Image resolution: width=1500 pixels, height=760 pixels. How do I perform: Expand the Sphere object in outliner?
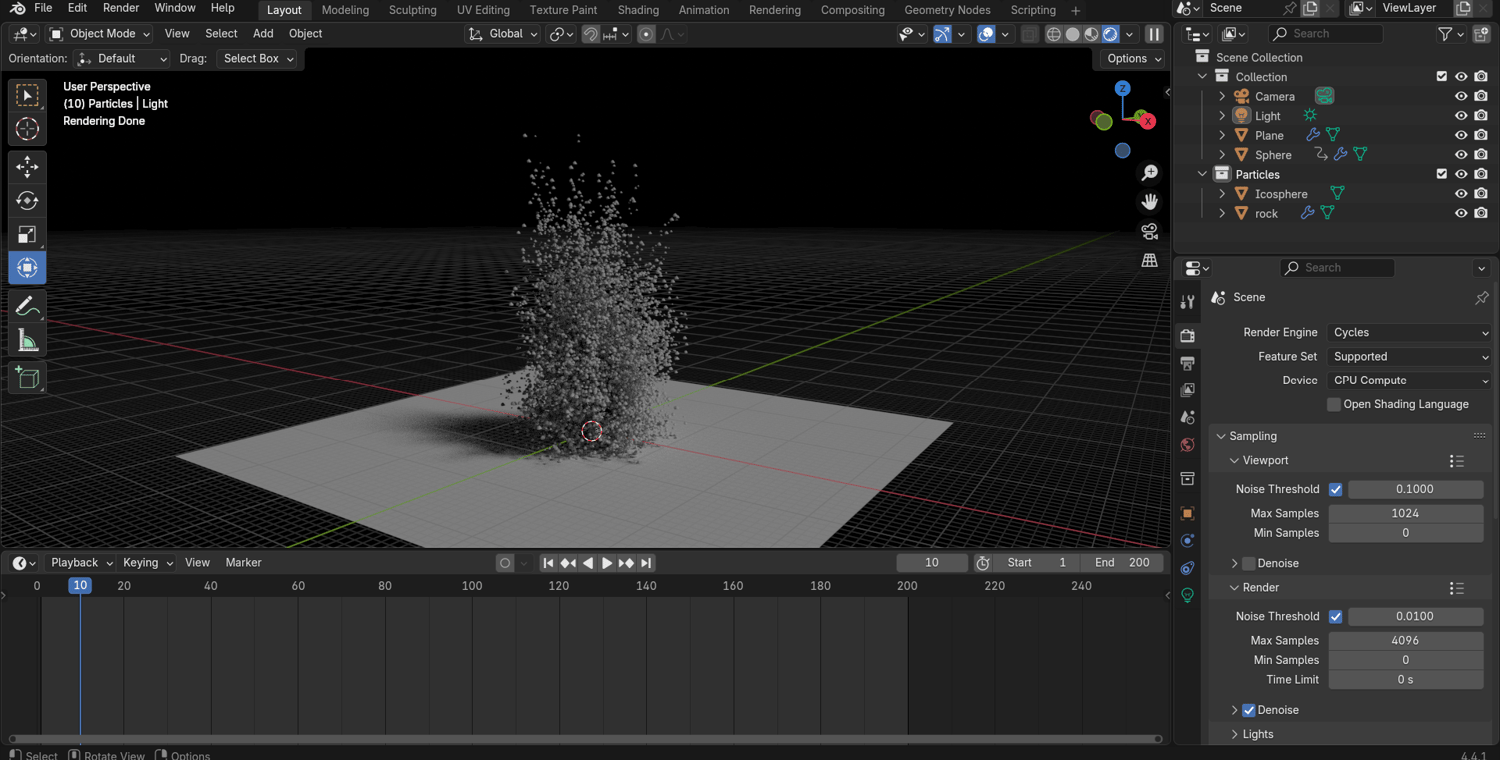pyautogui.click(x=1222, y=155)
